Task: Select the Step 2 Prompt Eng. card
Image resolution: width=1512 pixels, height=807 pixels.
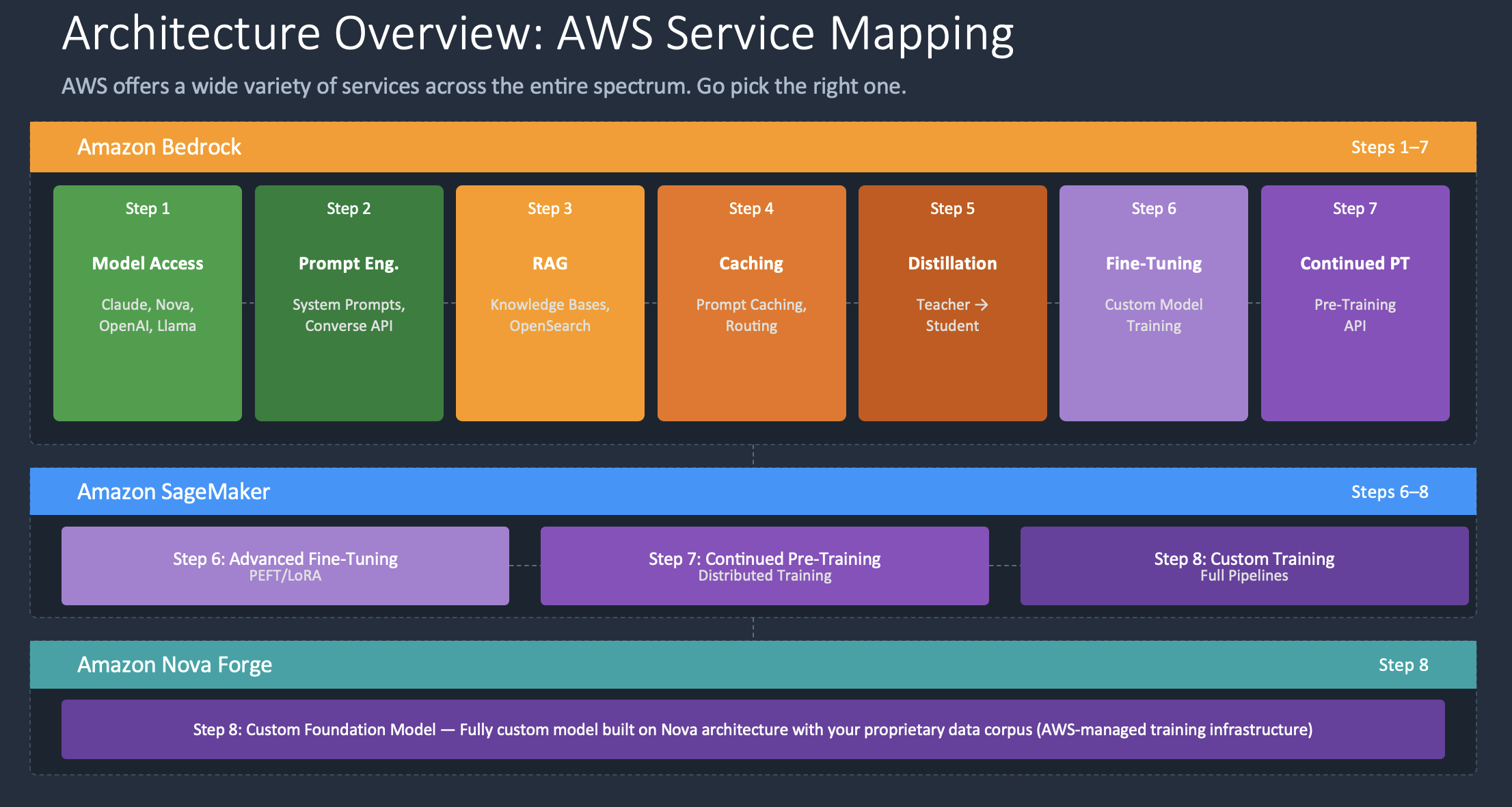Action: pyautogui.click(x=349, y=303)
